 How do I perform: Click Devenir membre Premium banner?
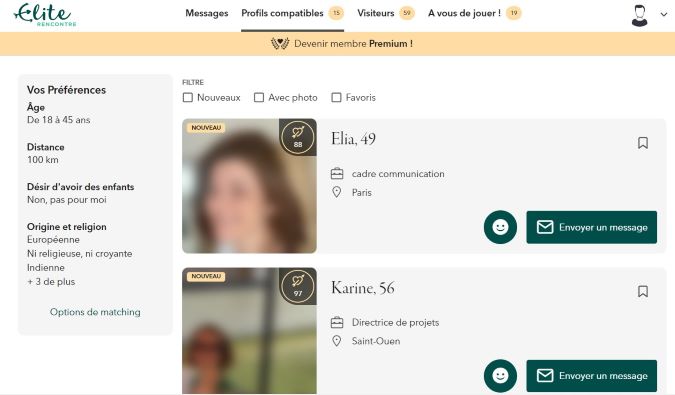[x=338, y=43]
